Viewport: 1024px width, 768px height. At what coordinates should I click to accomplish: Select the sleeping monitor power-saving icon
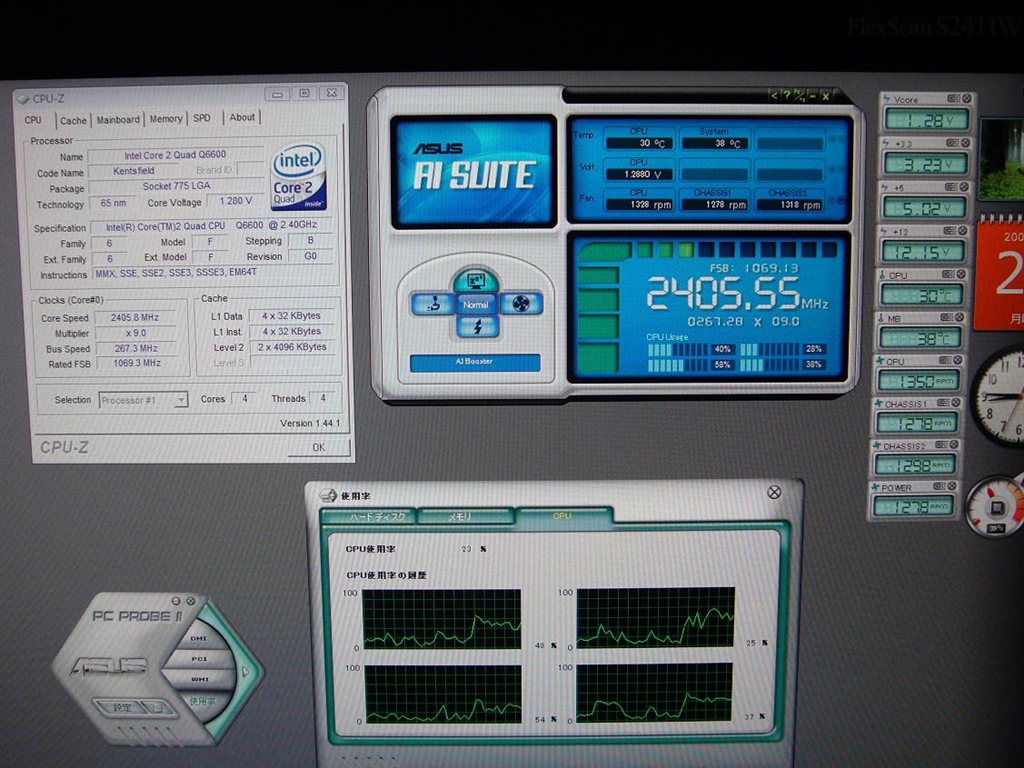476,281
